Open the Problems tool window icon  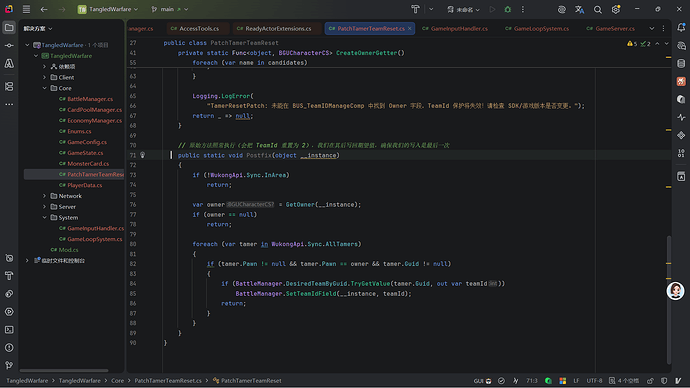click(x=9, y=348)
